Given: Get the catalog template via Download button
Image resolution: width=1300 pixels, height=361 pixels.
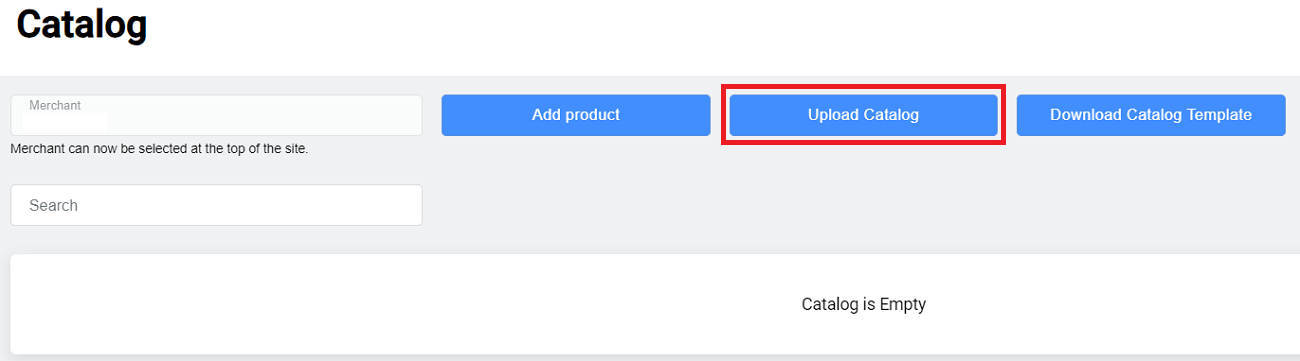Looking at the screenshot, I should (1151, 115).
